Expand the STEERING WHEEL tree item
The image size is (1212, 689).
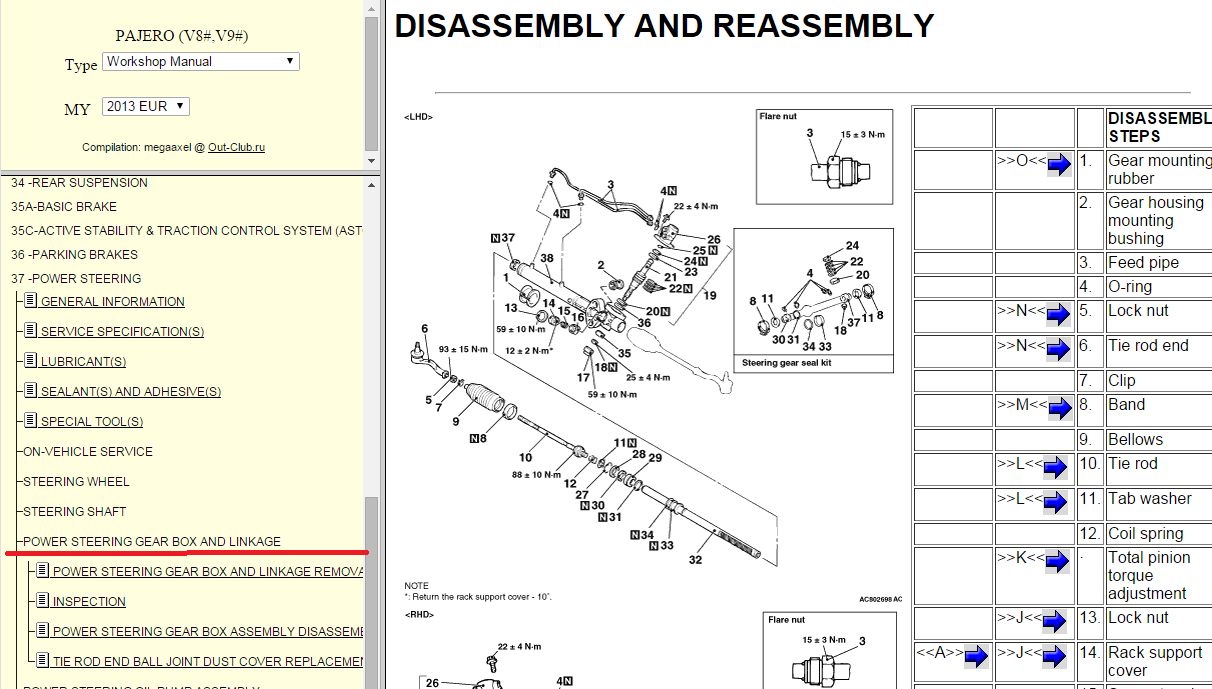(x=75, y=481)
